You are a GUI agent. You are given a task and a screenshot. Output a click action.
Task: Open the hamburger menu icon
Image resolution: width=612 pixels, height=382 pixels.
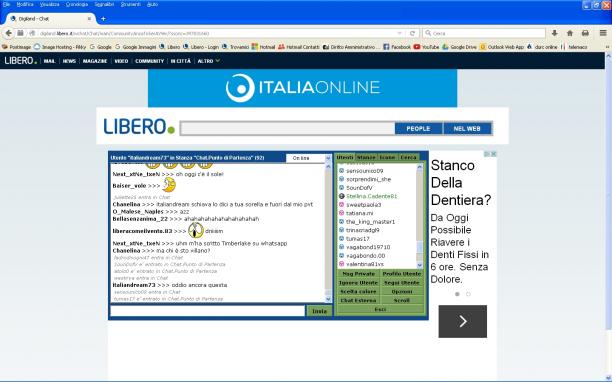(603, 33)
